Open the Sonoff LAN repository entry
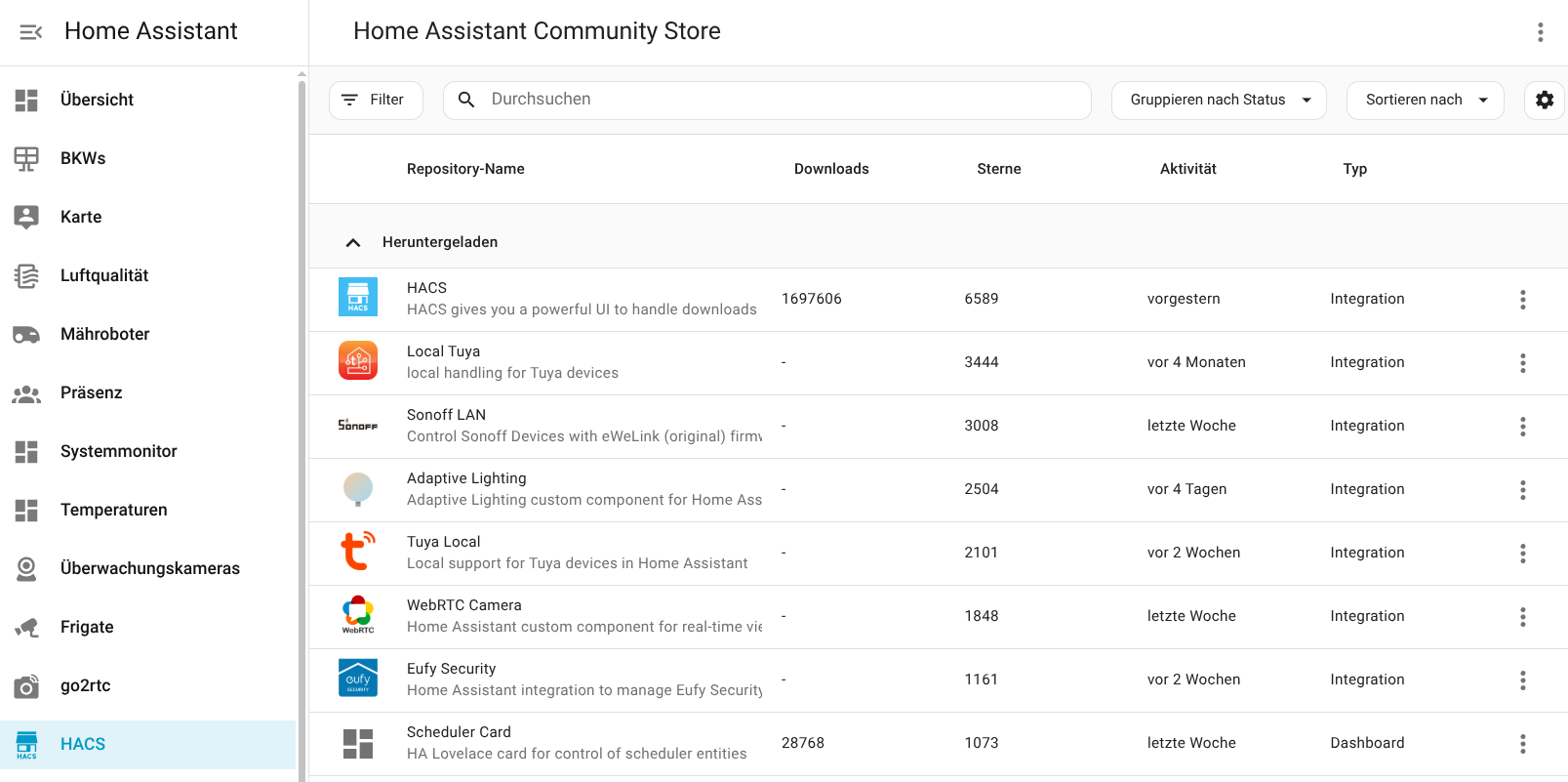Viewport: 1568px width, 782px height. 939,427
